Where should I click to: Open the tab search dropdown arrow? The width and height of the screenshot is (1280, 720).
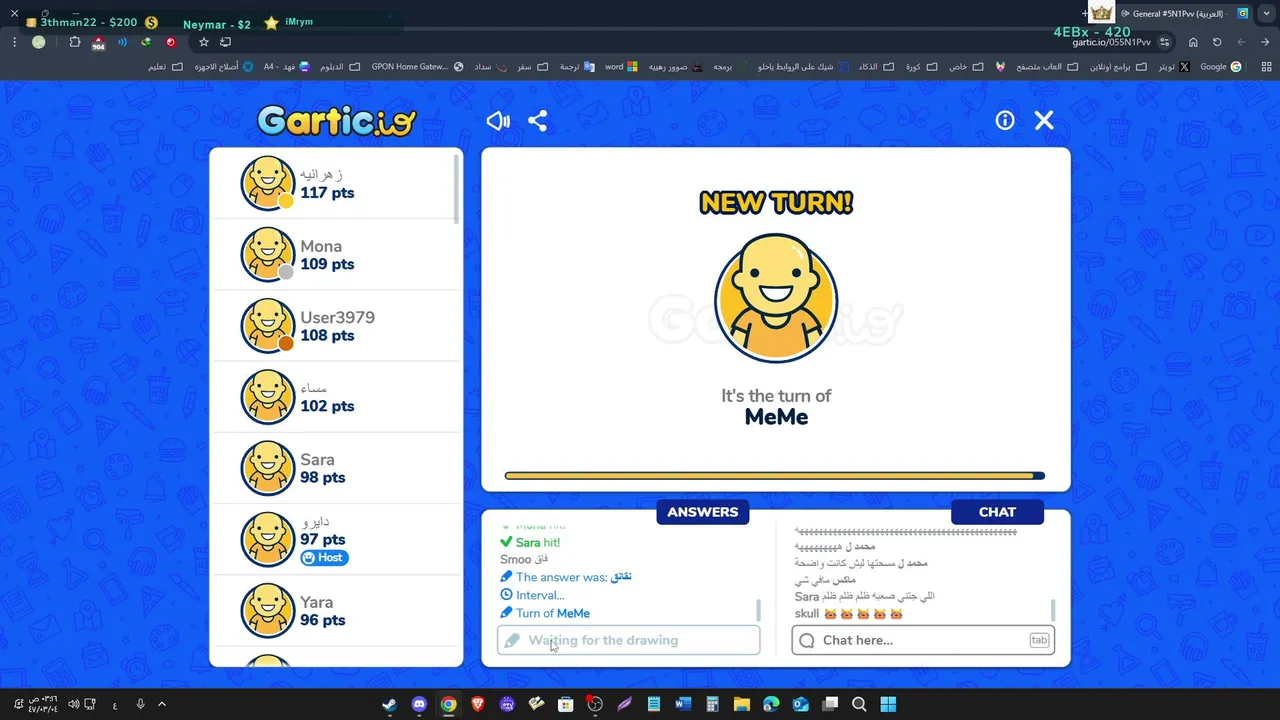coord(1266,14)
